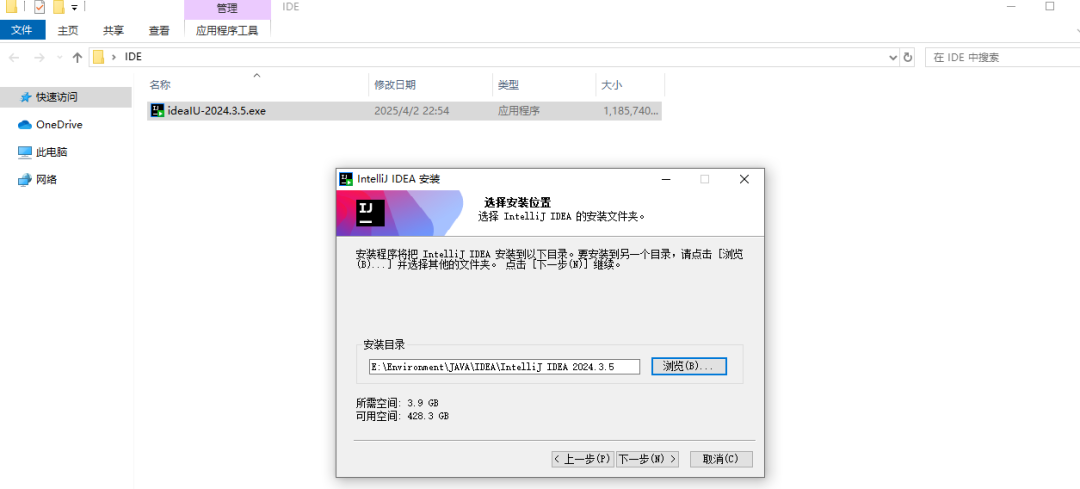This screenshot has width=1080, height=489.
Task: Switch to the 共享 ribbon tab
Action: pyautogui.click(x=113, y=30)
